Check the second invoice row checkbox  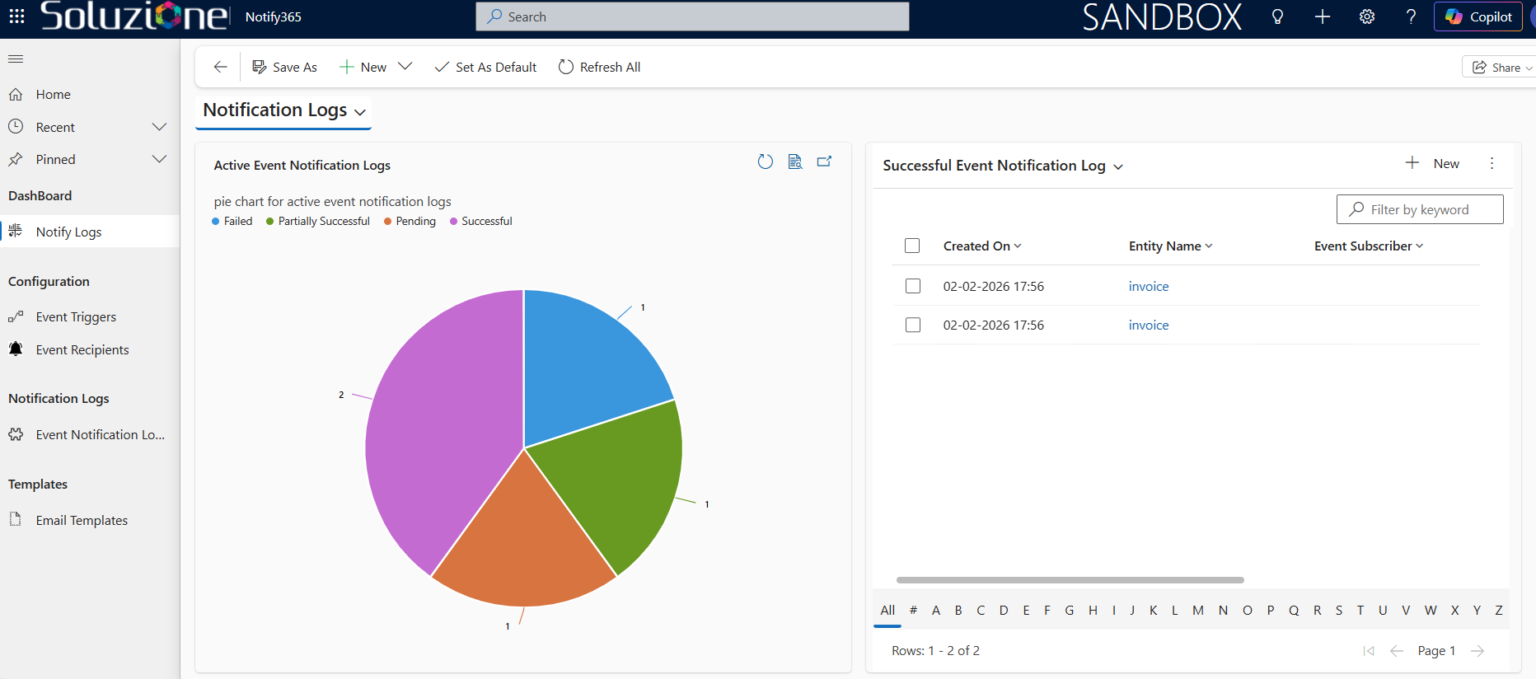pyautogui.click(x=912, y=325)
